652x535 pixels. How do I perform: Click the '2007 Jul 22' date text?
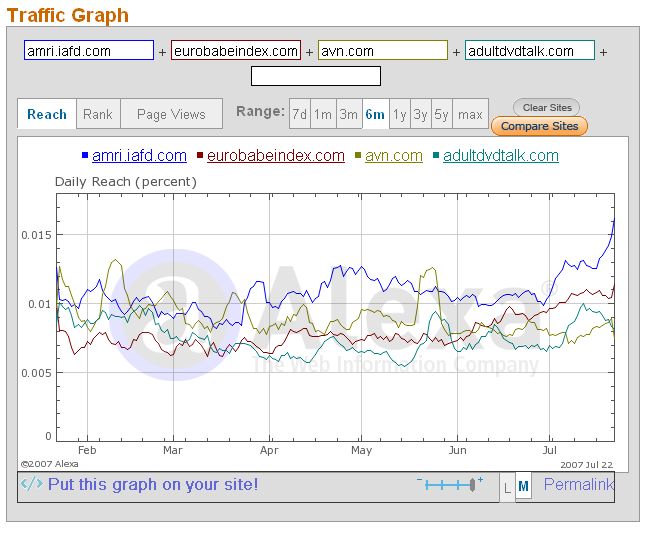[x=586, y=465]
